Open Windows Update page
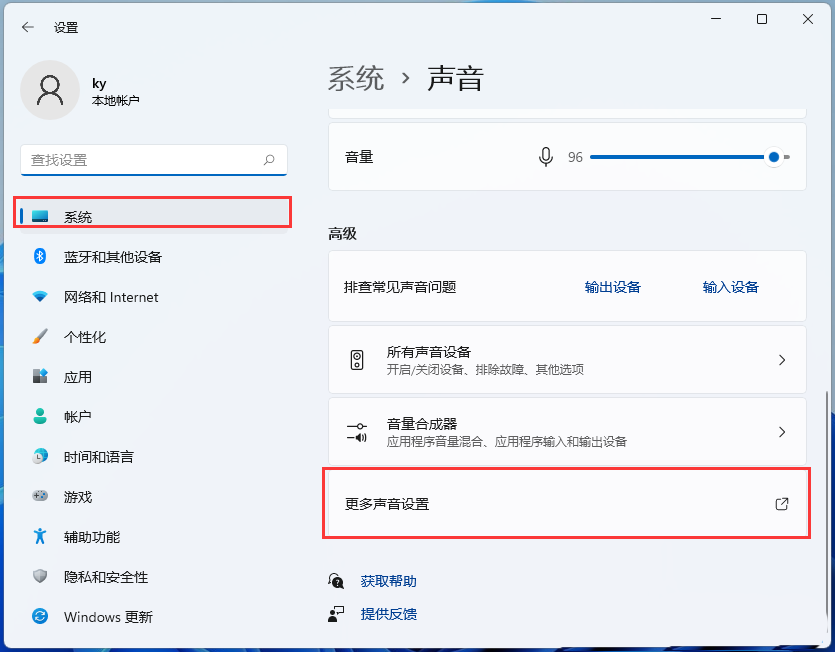The image size is (835, 652). (107, 617)
